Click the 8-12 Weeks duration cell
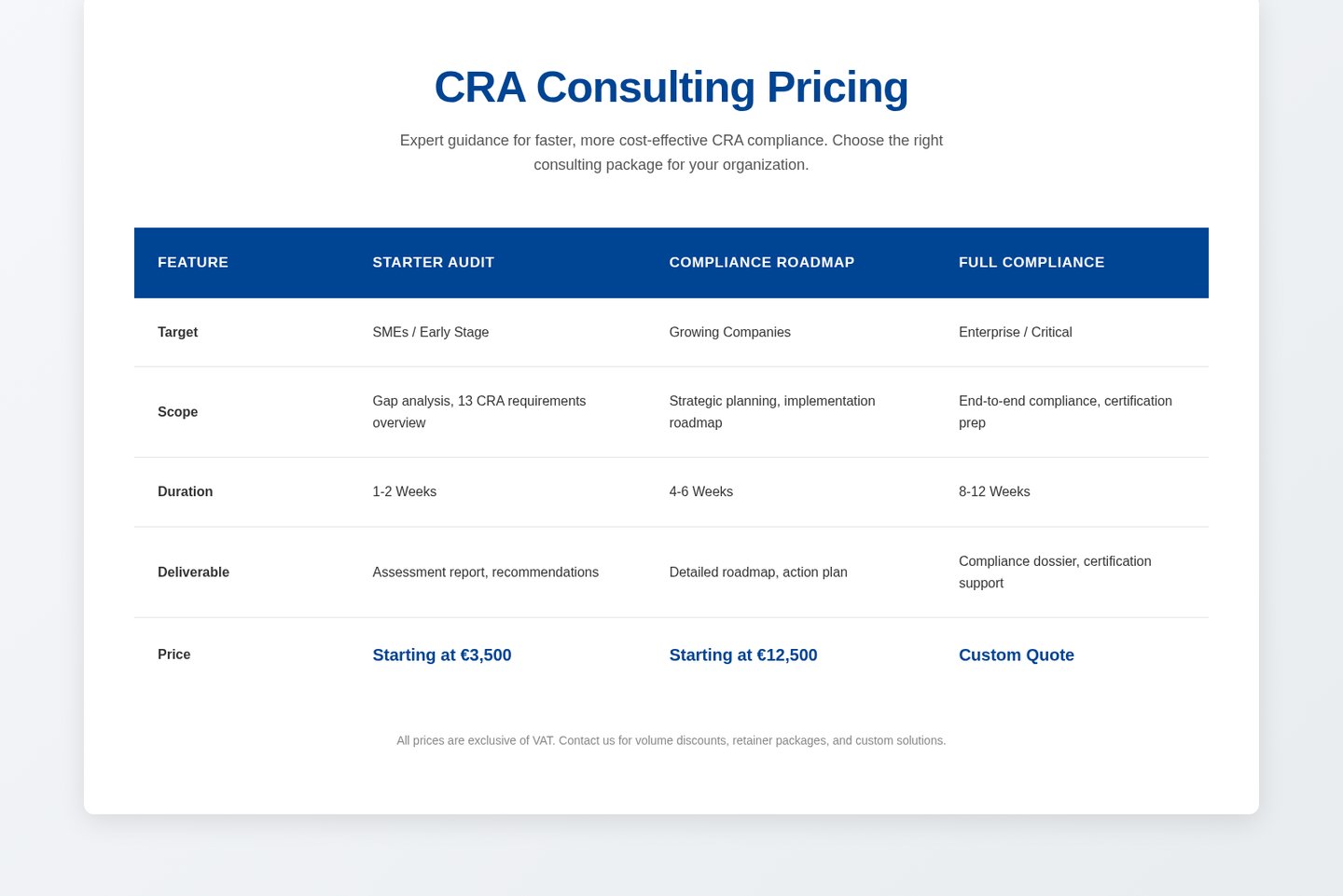Image resolution: width=1343 pixels, height=896 pixels. coord(994,492)
